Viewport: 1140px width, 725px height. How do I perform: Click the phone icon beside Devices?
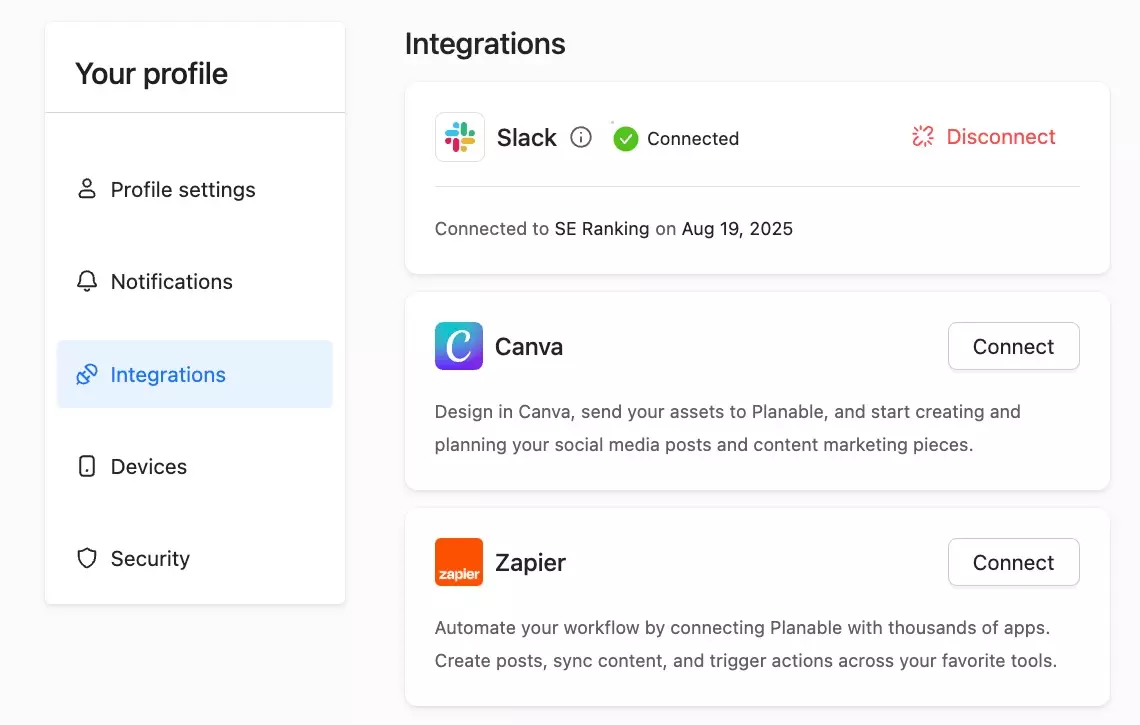point(87,466)
